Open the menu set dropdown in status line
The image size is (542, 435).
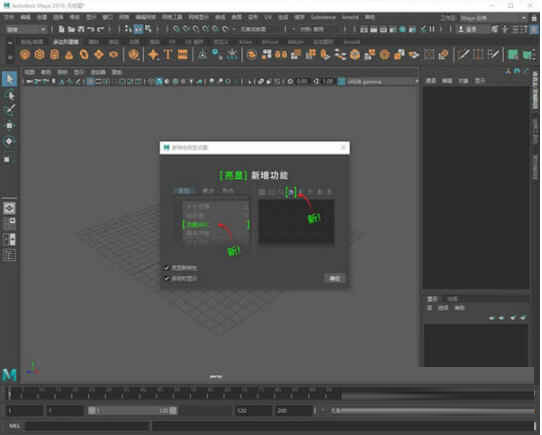(26, 29)
